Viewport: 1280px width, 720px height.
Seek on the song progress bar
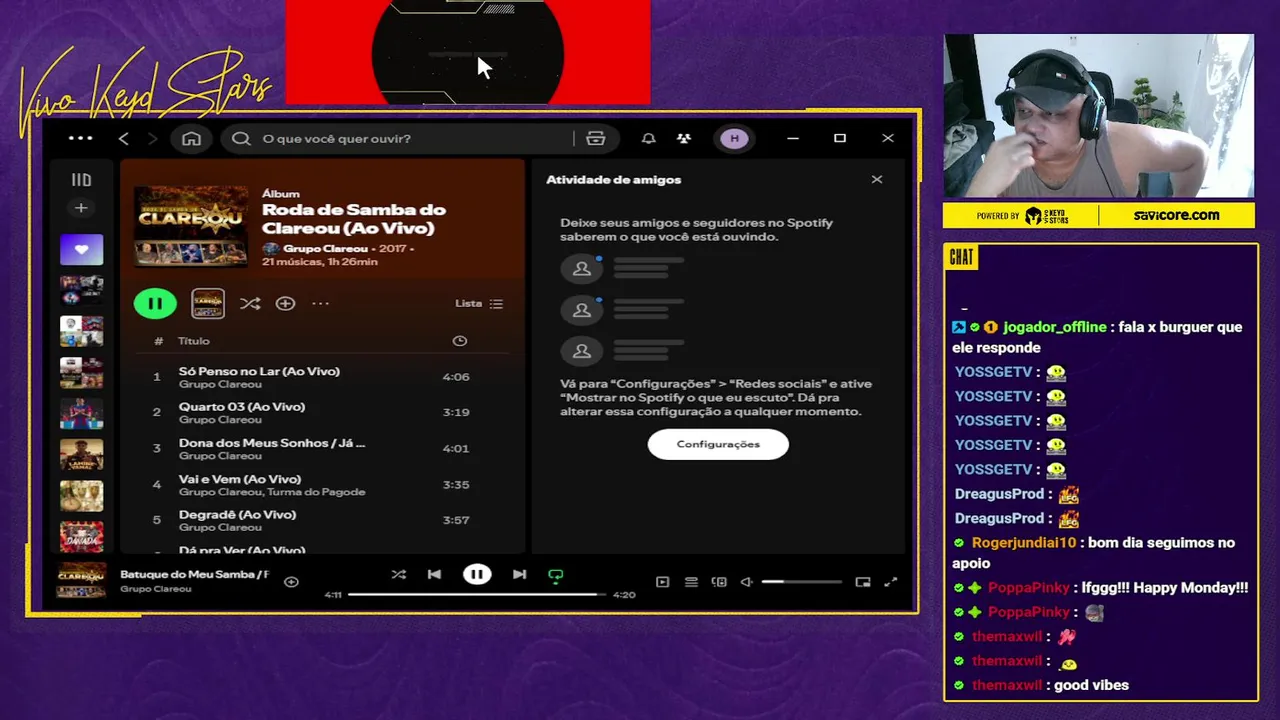pyautogui.click(x=476, y=594)
